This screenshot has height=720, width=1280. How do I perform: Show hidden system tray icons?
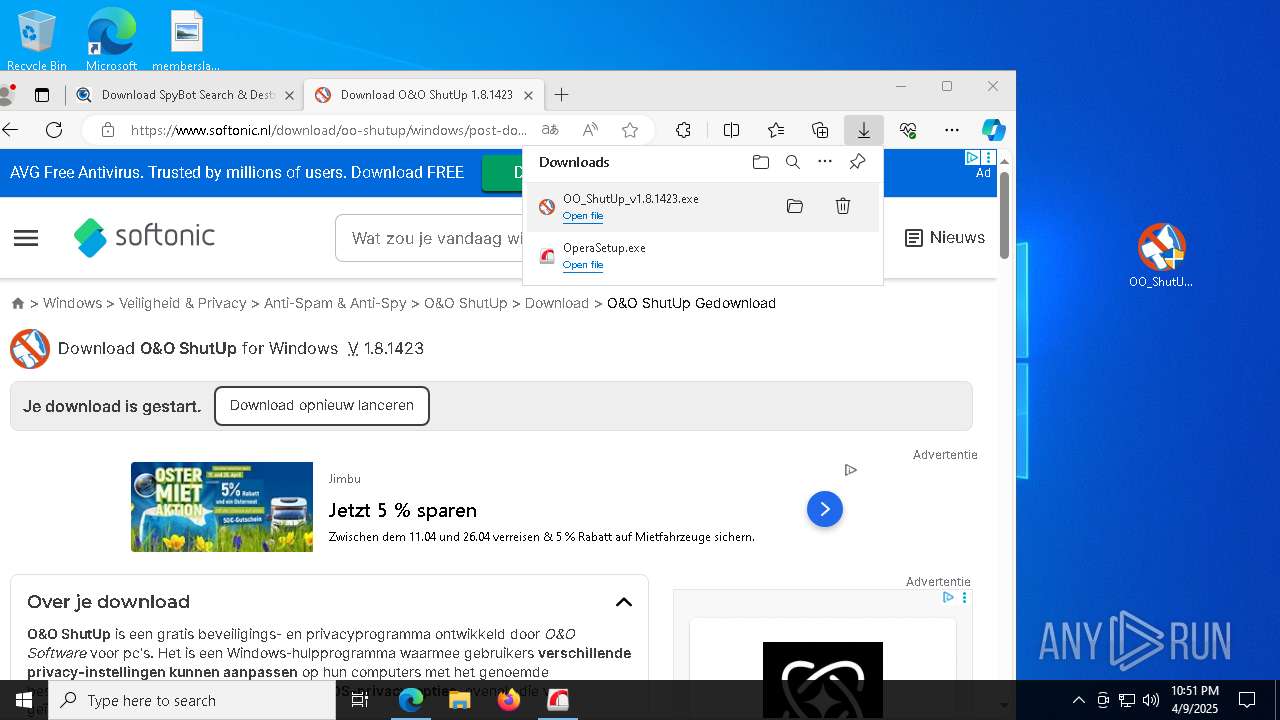click(1078, 700)
